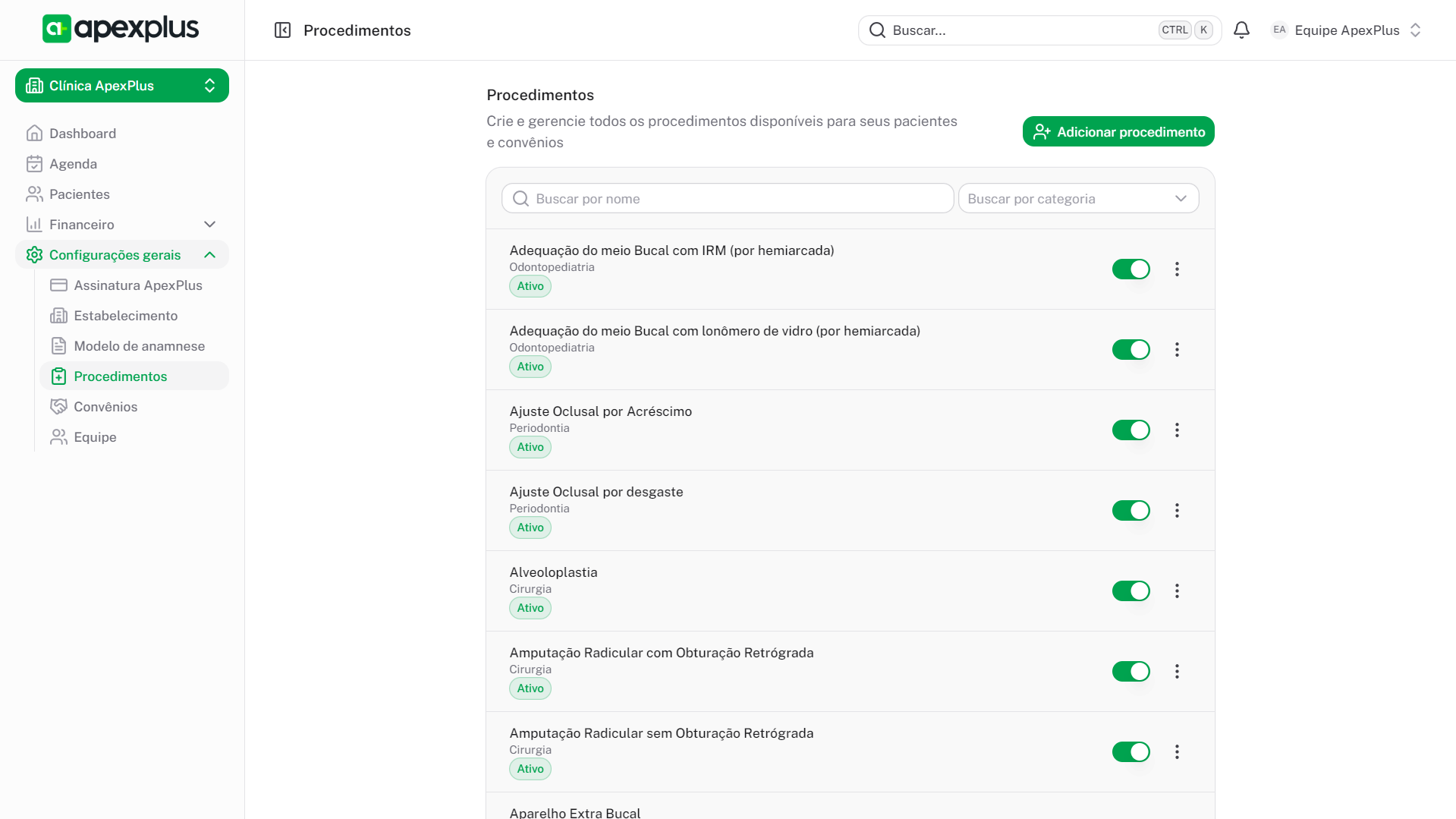Open the Clínica ApexPlus clinic switcher
The image size is (1456, 819).
tap(121, 86)
